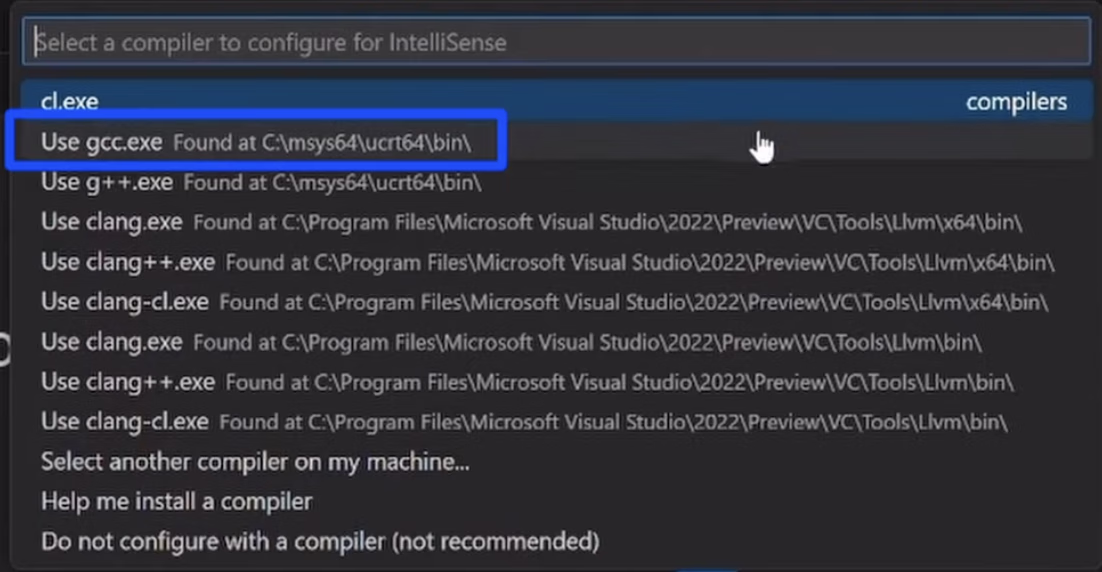Choose Use g++.exe from msys64
Image resolution: width=1102 pixels, height=572 pixels.
click(556, 182)
